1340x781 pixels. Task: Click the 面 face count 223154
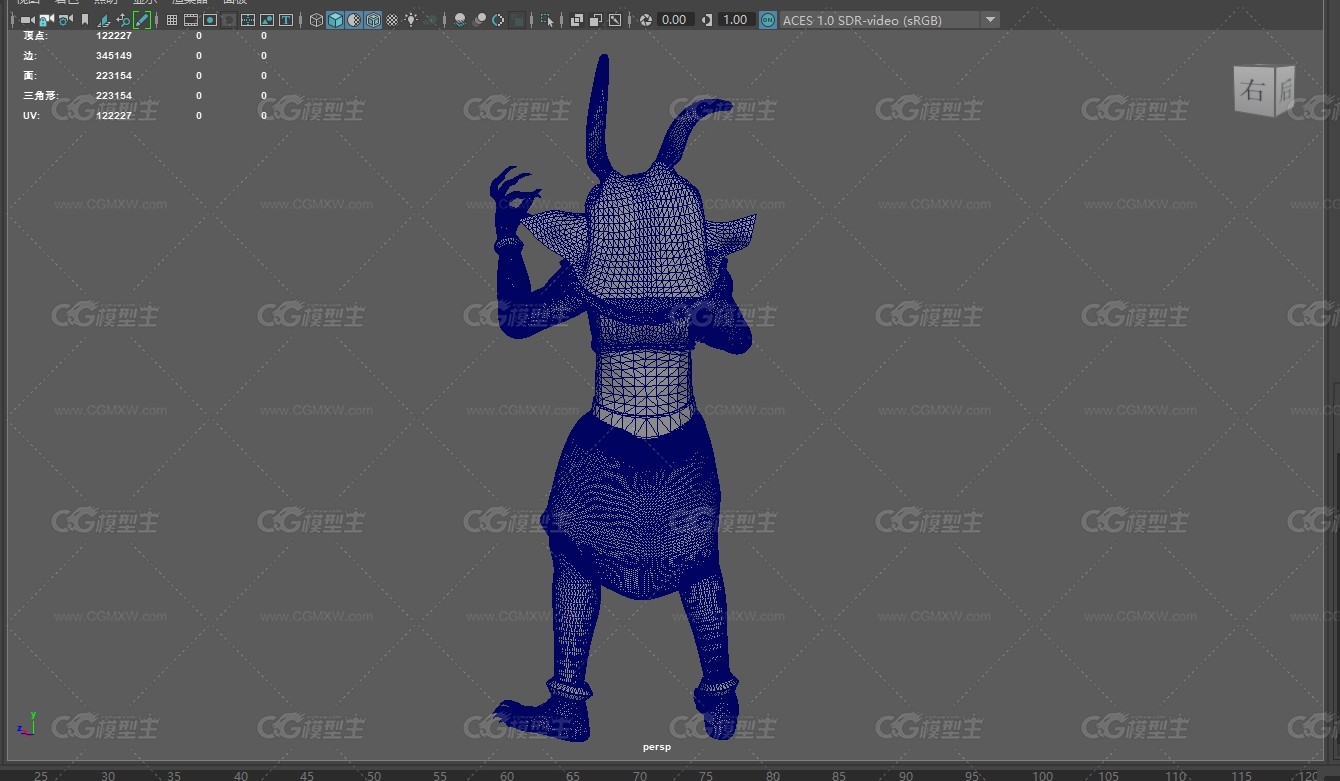tap(113, 76)
